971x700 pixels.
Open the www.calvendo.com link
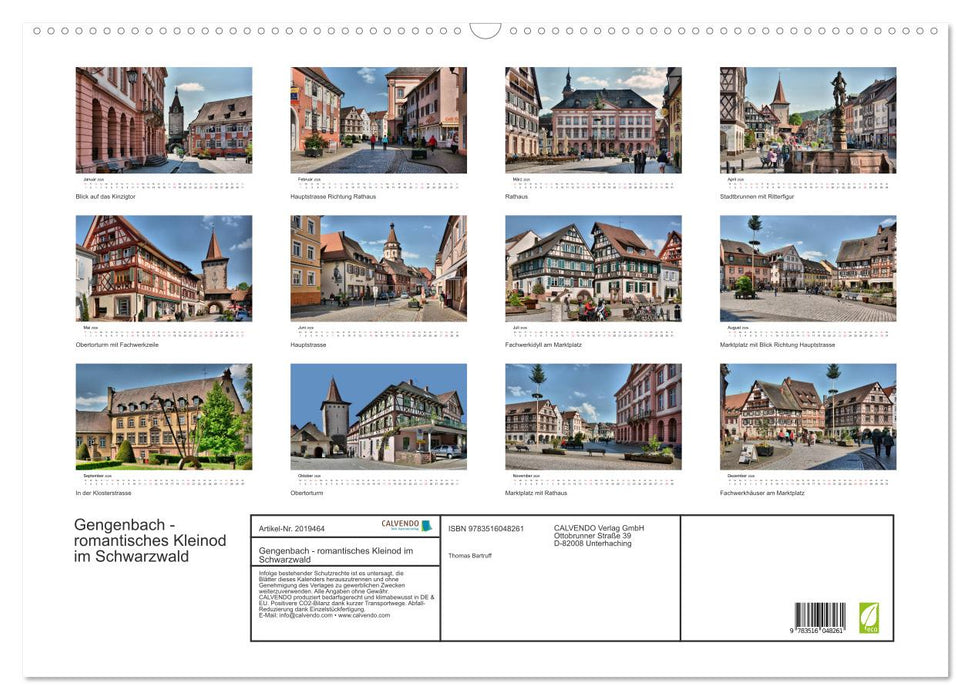[364, 615]
